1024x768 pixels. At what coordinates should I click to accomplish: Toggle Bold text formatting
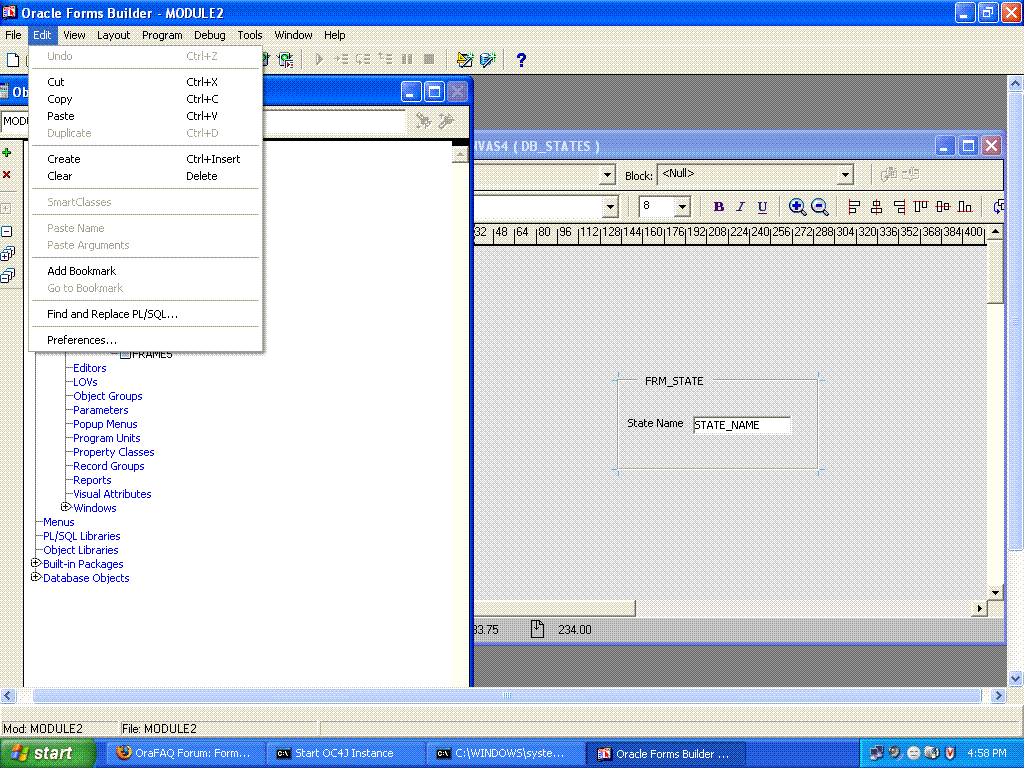(x=718, y=207)
